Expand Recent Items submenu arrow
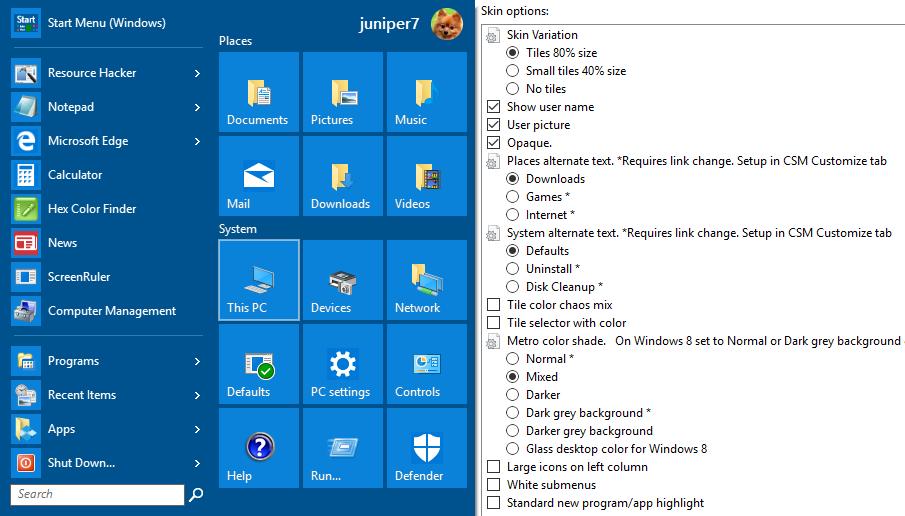Image resolution: width=905 pixels, height=516 pixels. pos(197,395)
